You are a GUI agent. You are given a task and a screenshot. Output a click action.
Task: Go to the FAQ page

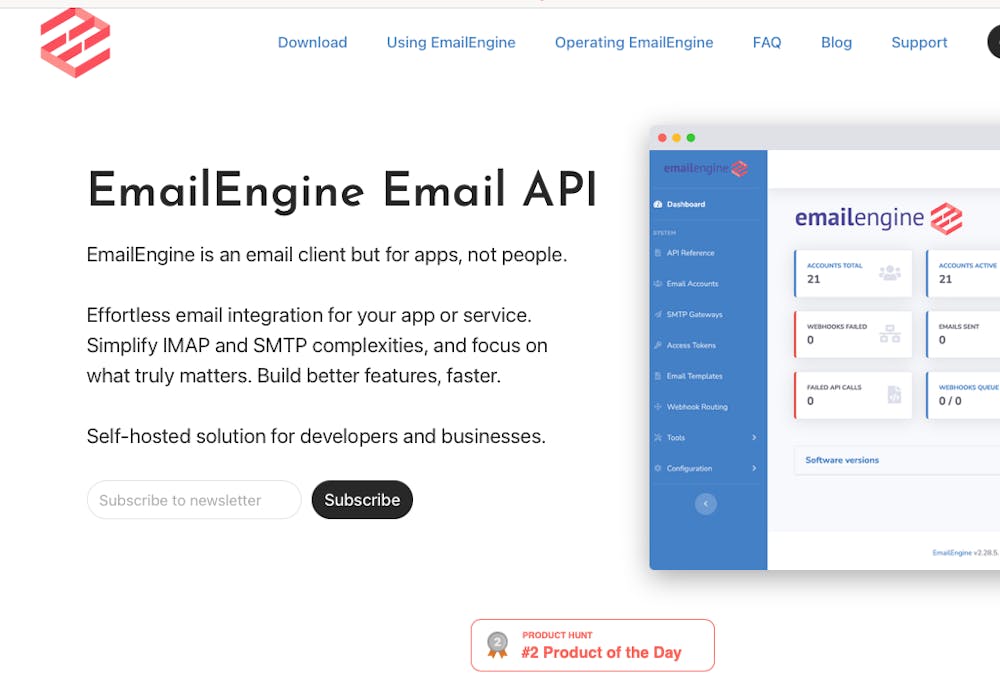pos(767,43)
